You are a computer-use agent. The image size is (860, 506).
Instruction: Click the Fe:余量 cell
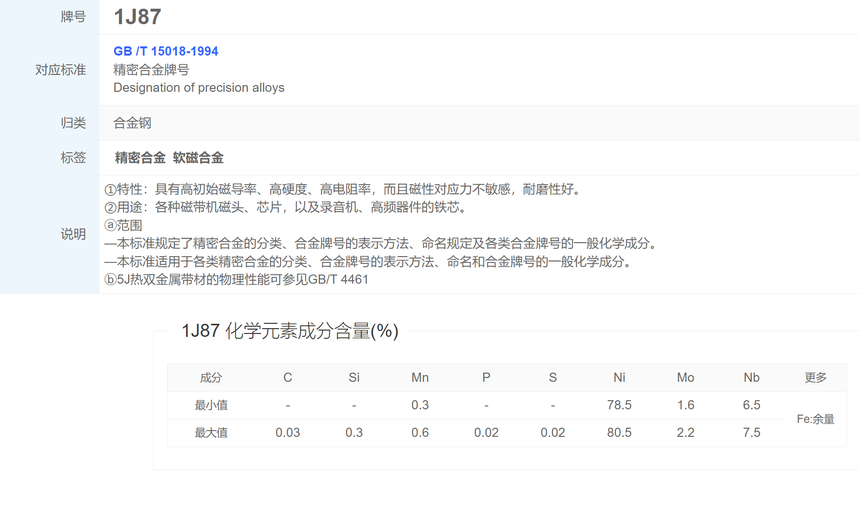[x=816, y=419]
